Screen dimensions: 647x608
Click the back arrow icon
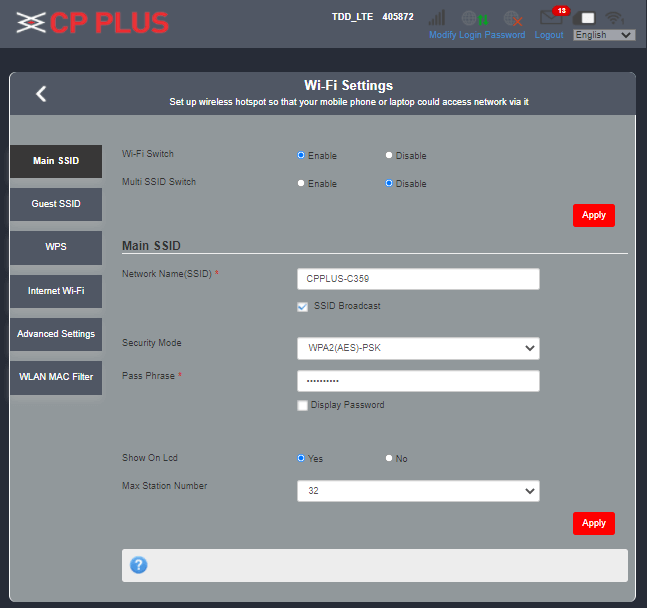coord(41,94)
